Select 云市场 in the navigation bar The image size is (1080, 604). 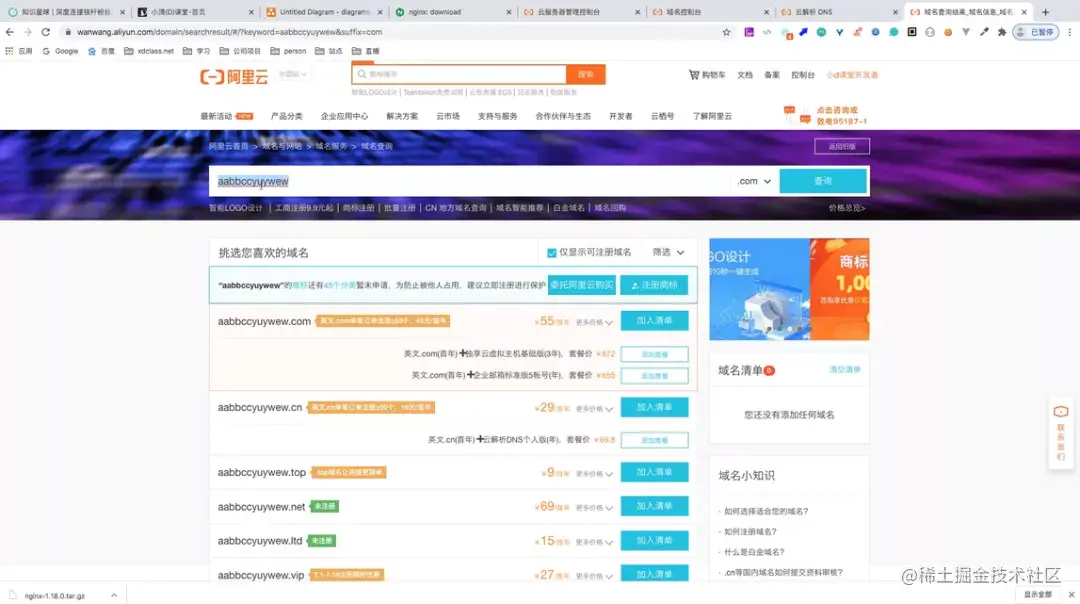[x=449, y=115]
